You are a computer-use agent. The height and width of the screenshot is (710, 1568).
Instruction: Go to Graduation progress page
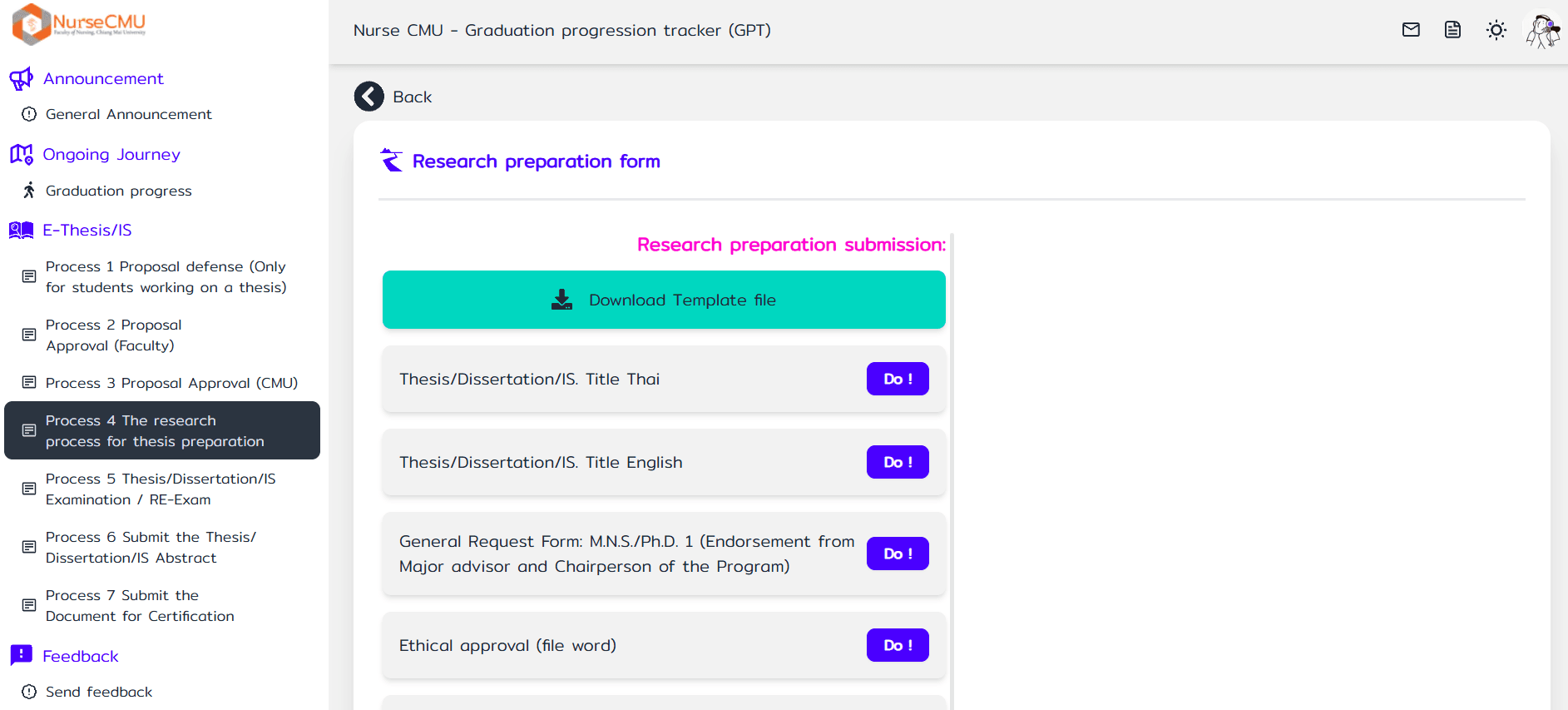(x=118, y=191)
